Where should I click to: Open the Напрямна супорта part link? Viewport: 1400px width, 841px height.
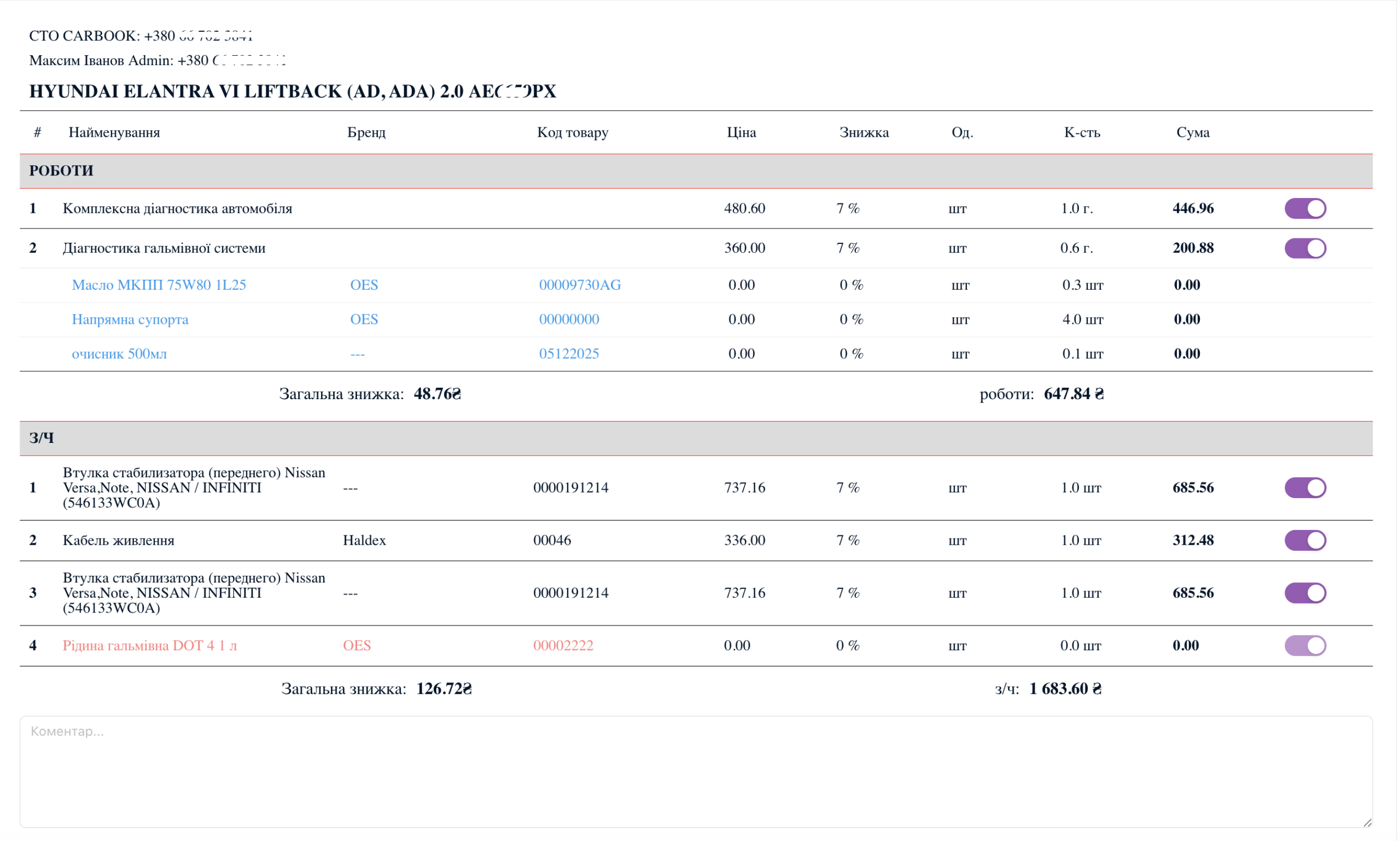130,319
